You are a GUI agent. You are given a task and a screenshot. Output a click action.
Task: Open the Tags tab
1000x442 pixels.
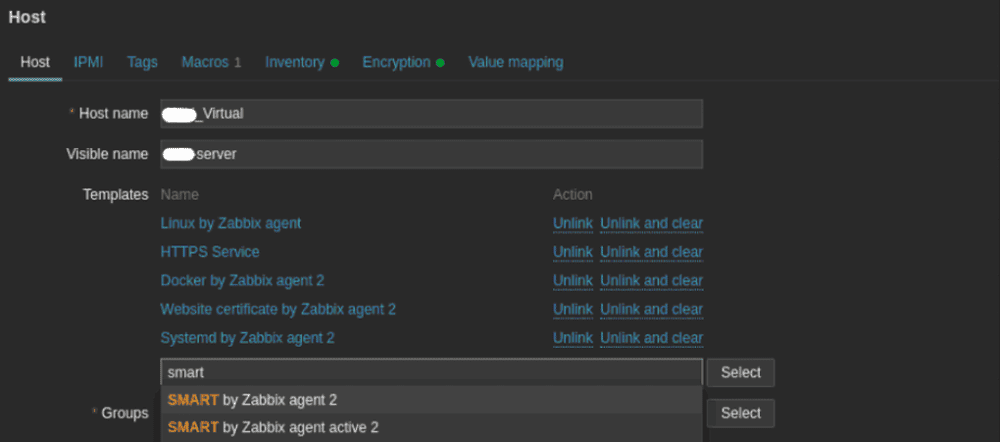[142, 62]
